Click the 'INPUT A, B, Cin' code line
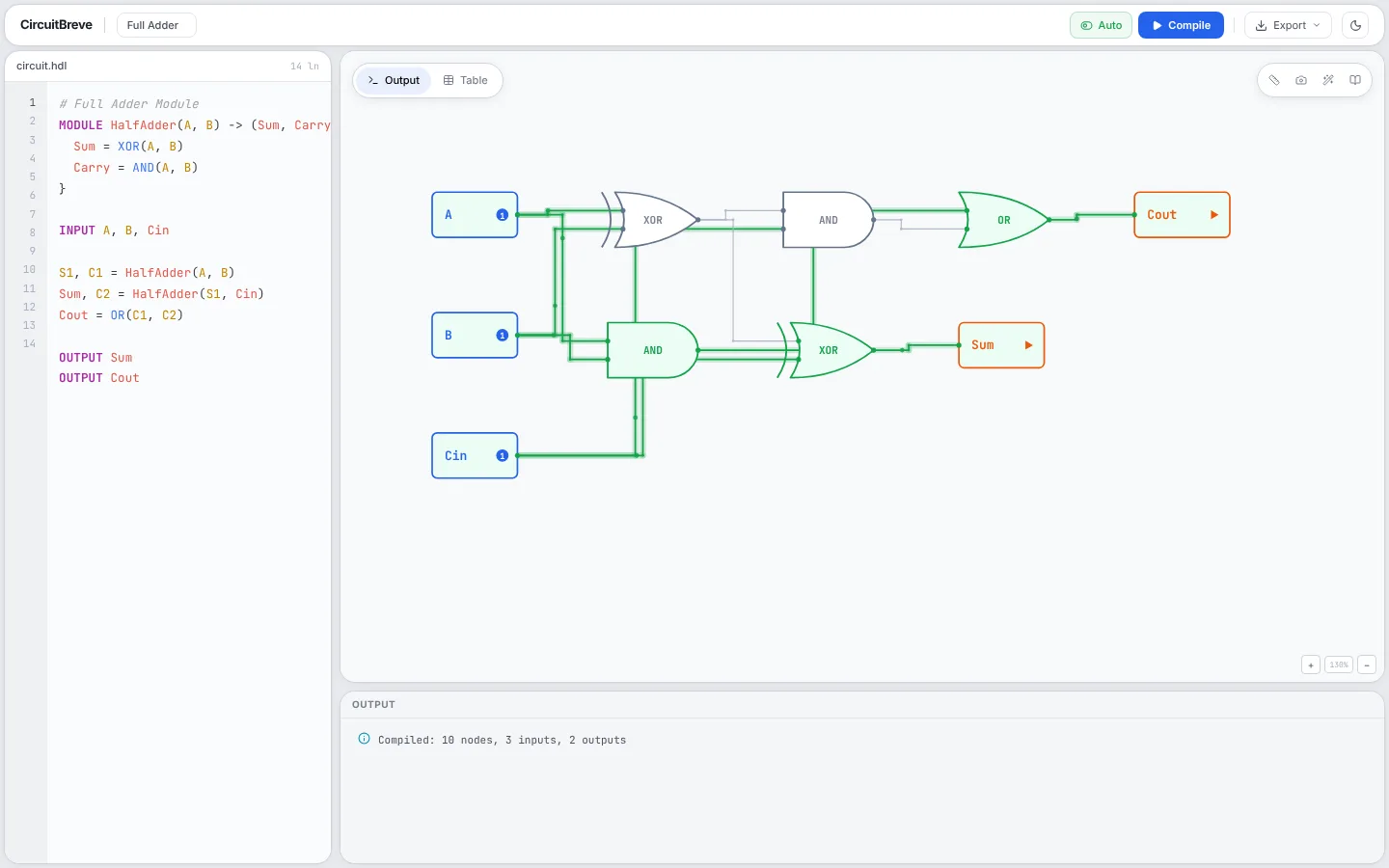Image resolution: width=1389 pixels, height=868 pixels. [114, 231]
